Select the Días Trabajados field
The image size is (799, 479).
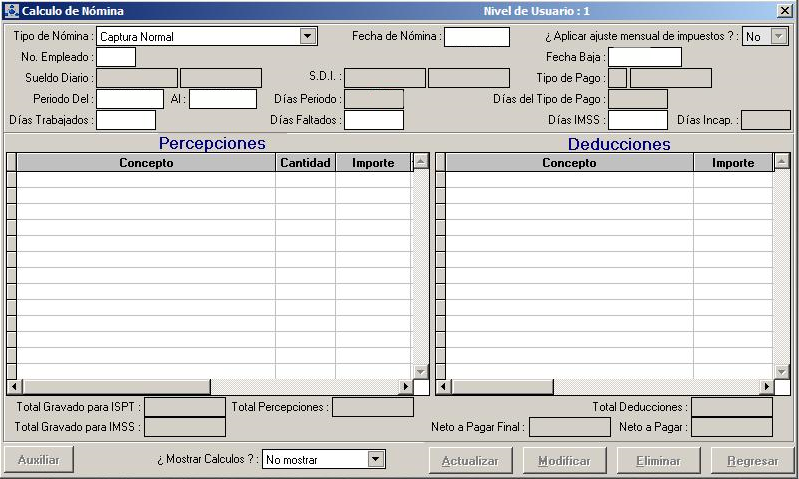point(126,120)
